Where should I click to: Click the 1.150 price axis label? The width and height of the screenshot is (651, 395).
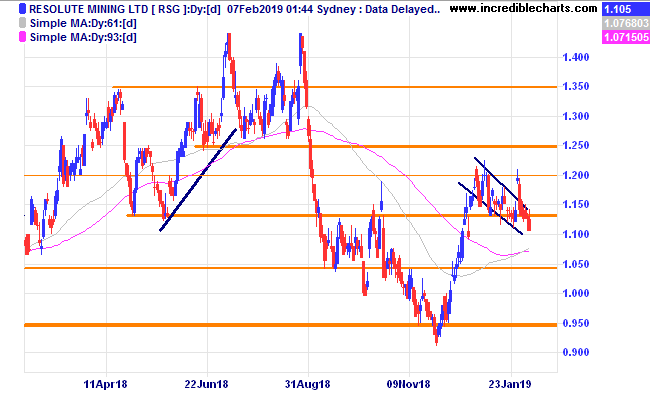[575, 204]
